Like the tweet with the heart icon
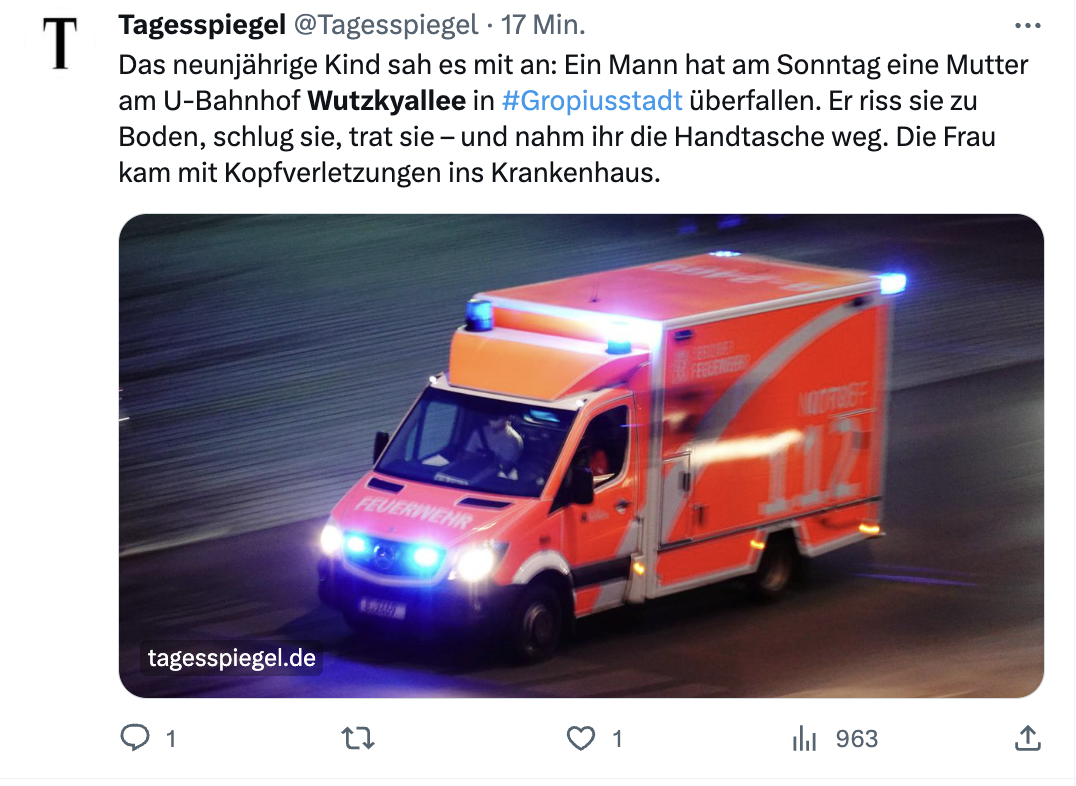 (x=581, y=739)
